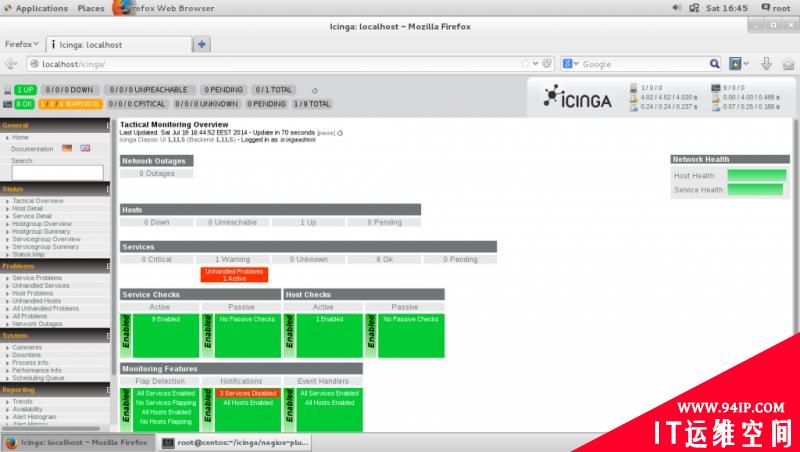Toggle Service Checks Passive enabled bar

click(x=208, y=336)
